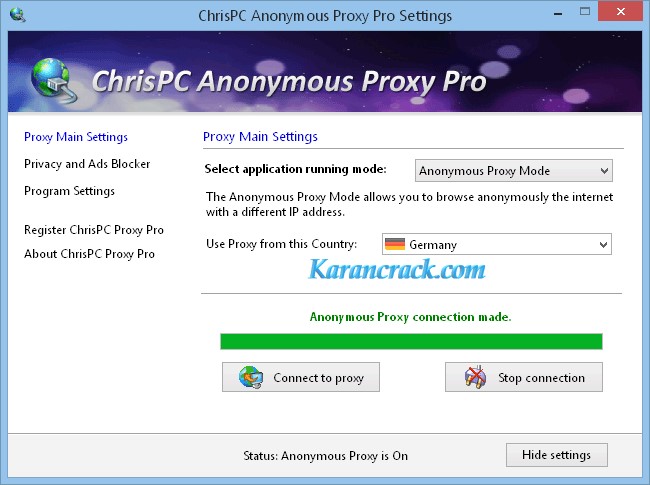Click the green connection progress bar

pyautogui.click(x=411, y=342)
